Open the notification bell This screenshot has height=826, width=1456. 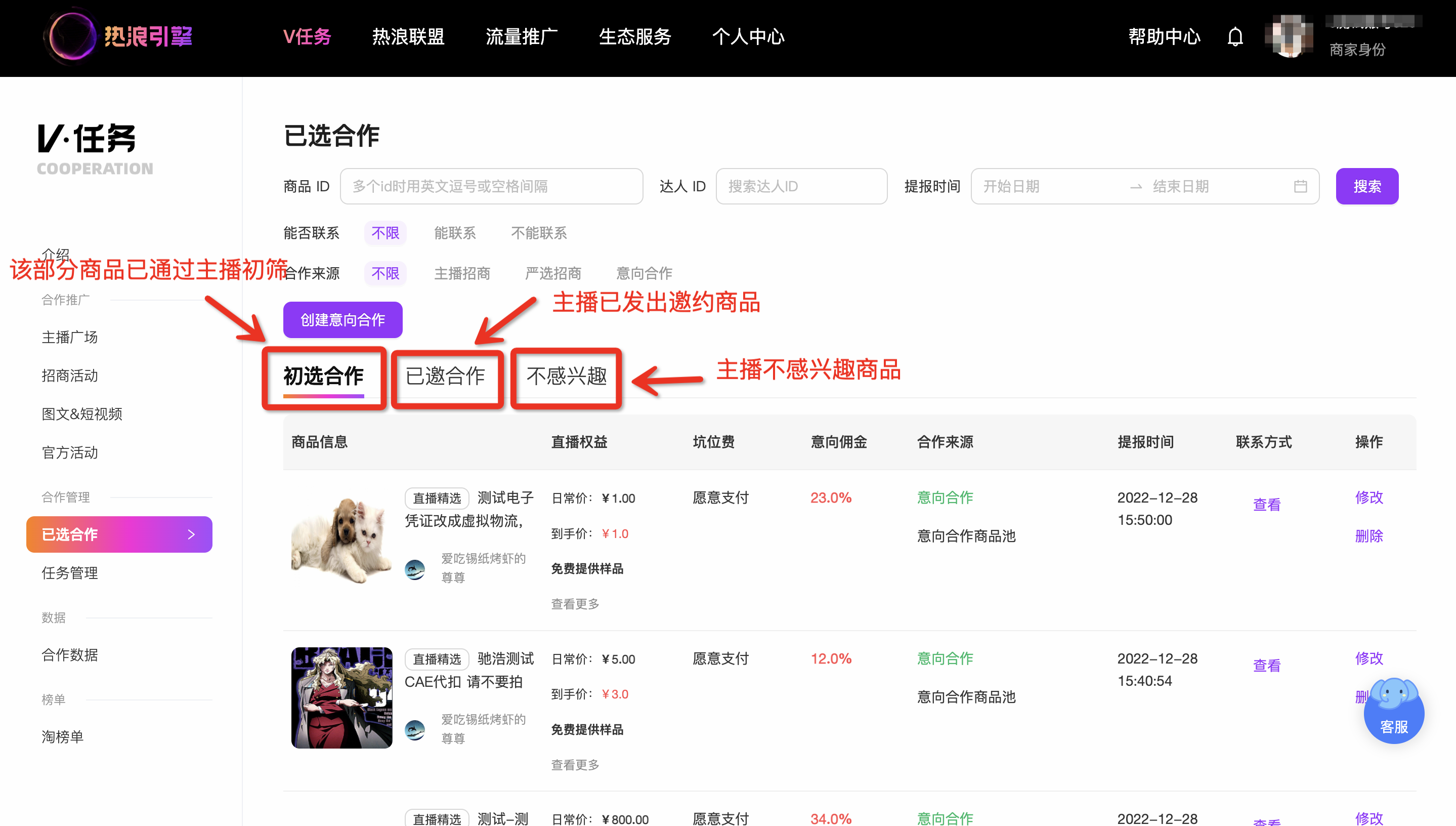coord(1235,37)
